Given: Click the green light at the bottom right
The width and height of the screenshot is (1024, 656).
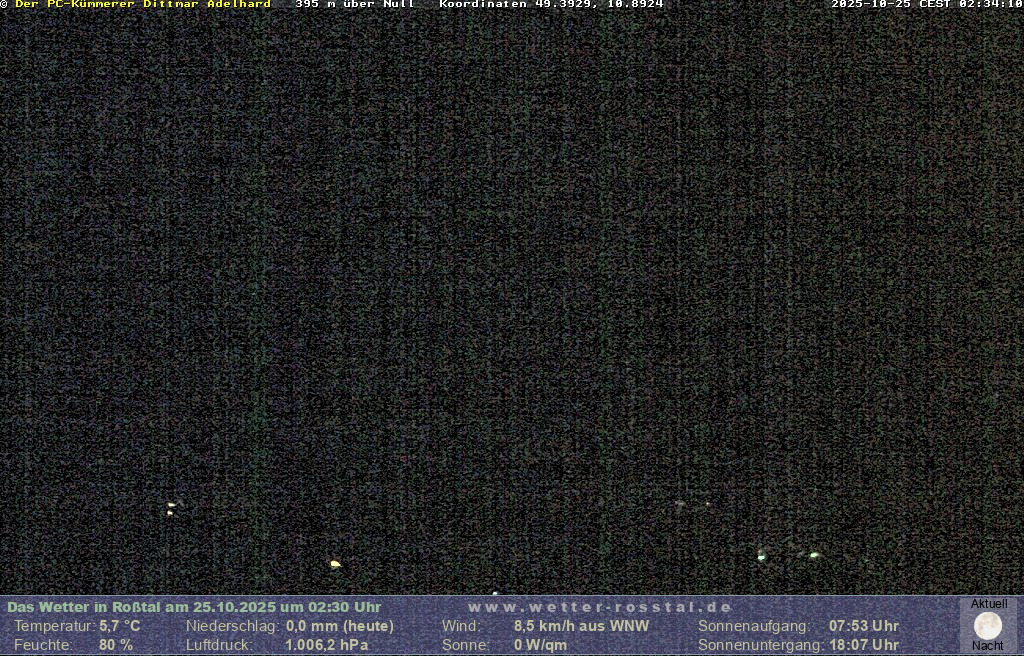Looking at the screenshot, I should click(814, 555).
